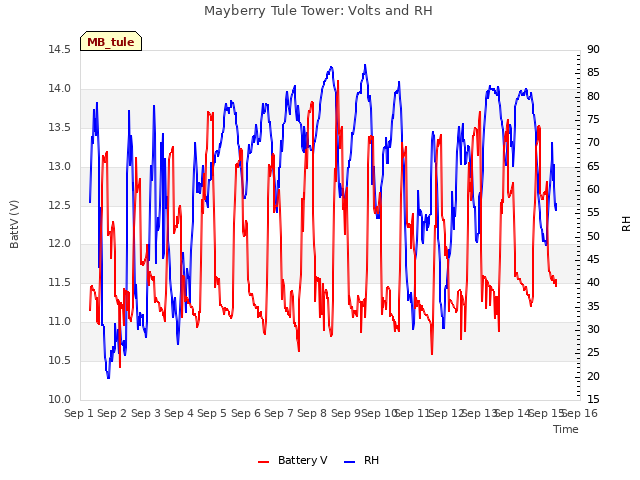Click the 50 right axis tick
Screen dimensions: 640x480
(x=593, y=236)
